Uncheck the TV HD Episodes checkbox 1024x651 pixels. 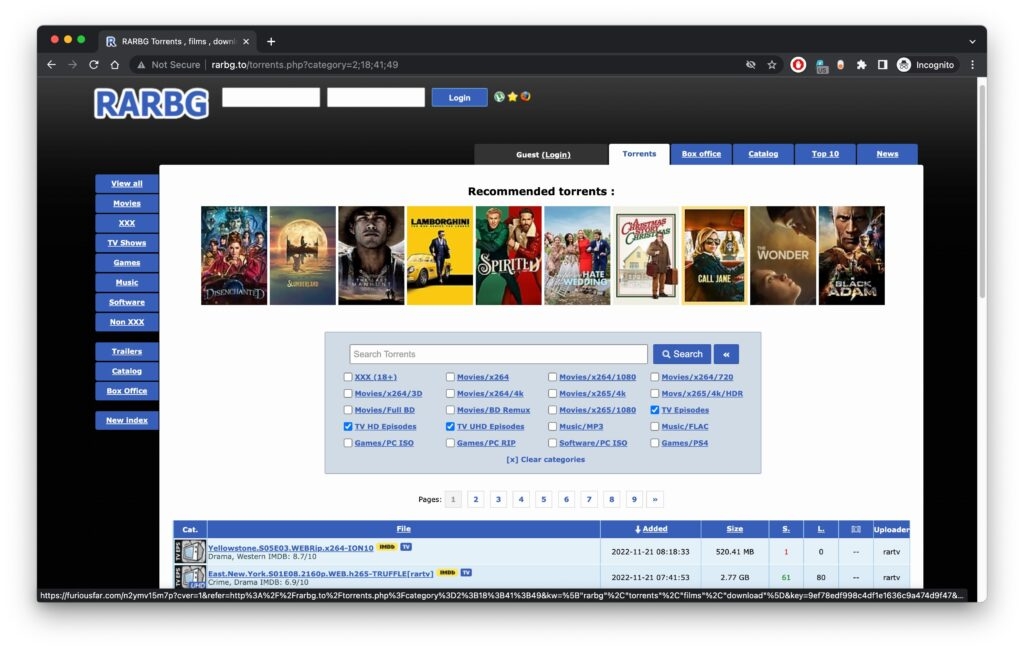point(347,426)
